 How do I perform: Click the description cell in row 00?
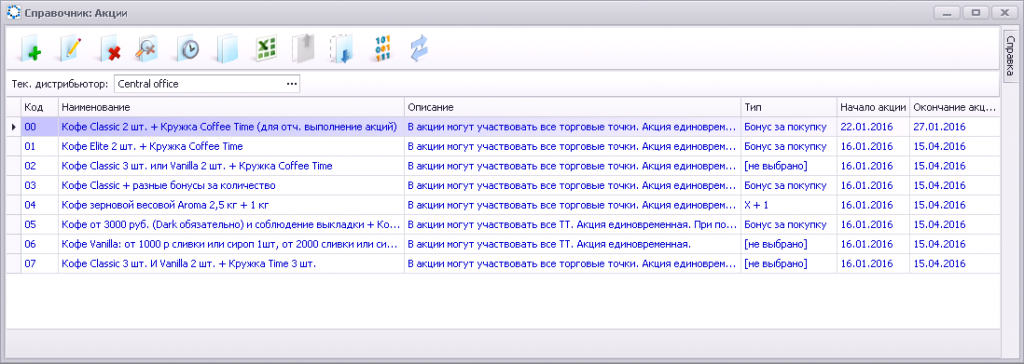point(572,127)
